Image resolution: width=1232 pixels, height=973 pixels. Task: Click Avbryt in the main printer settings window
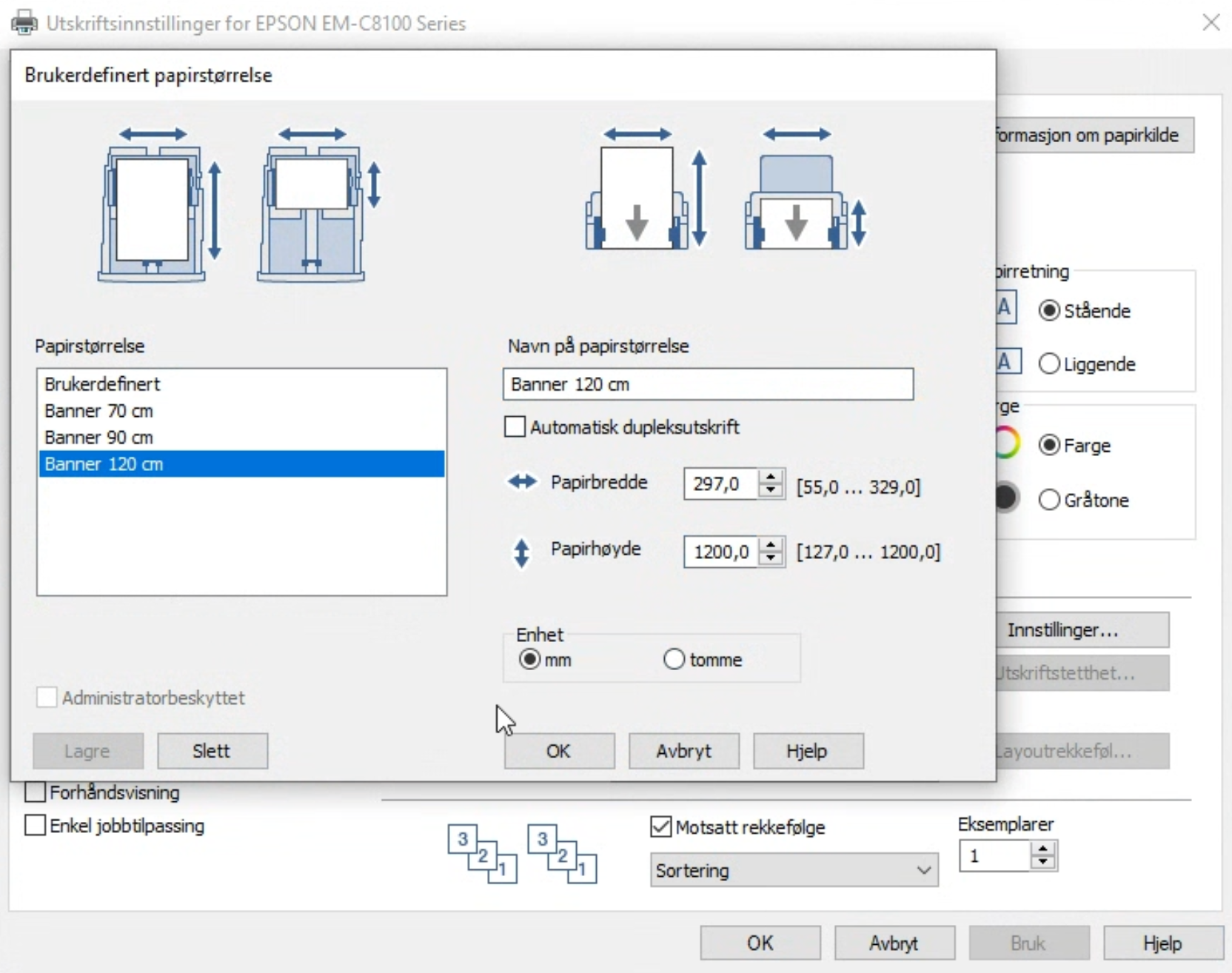tap(894, 943)
